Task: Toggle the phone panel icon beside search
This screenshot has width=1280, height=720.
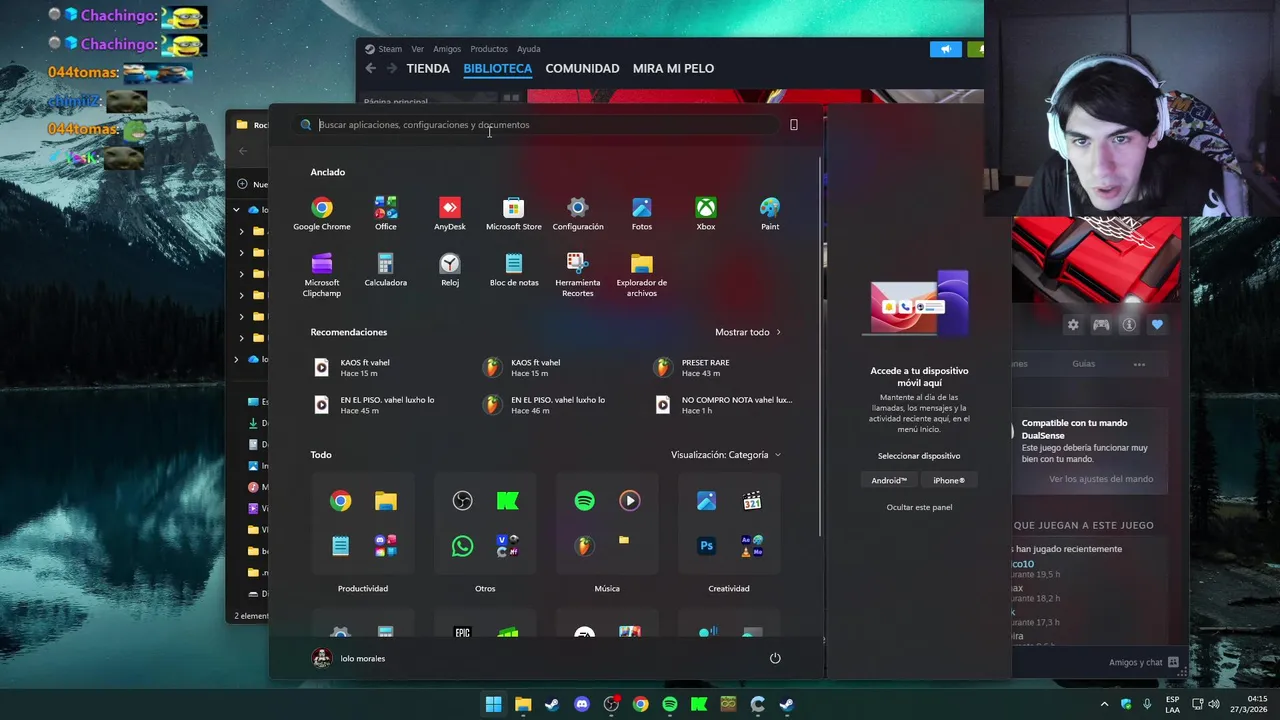Action: [x=794, y=125]
